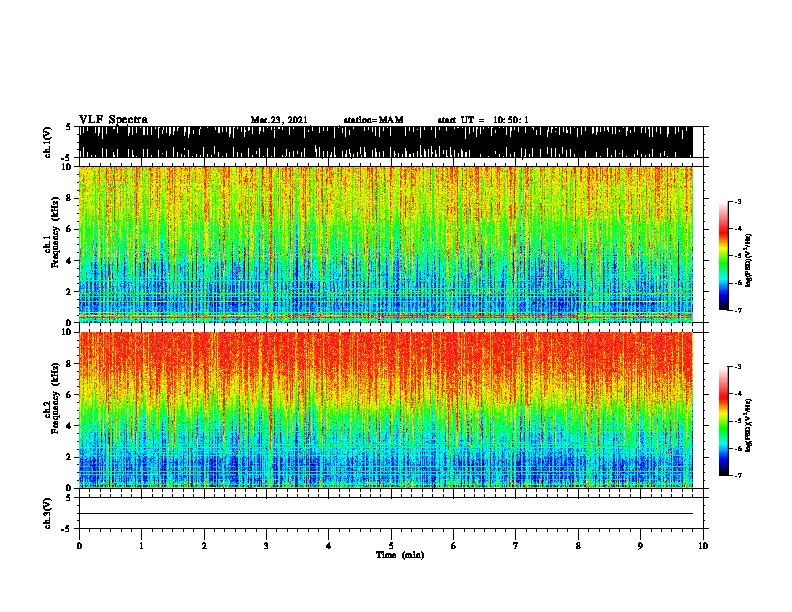The width and height of the screenshot is (792, 612).
Task: Click the "3" tick on the time axis
Action: (266, 546)
